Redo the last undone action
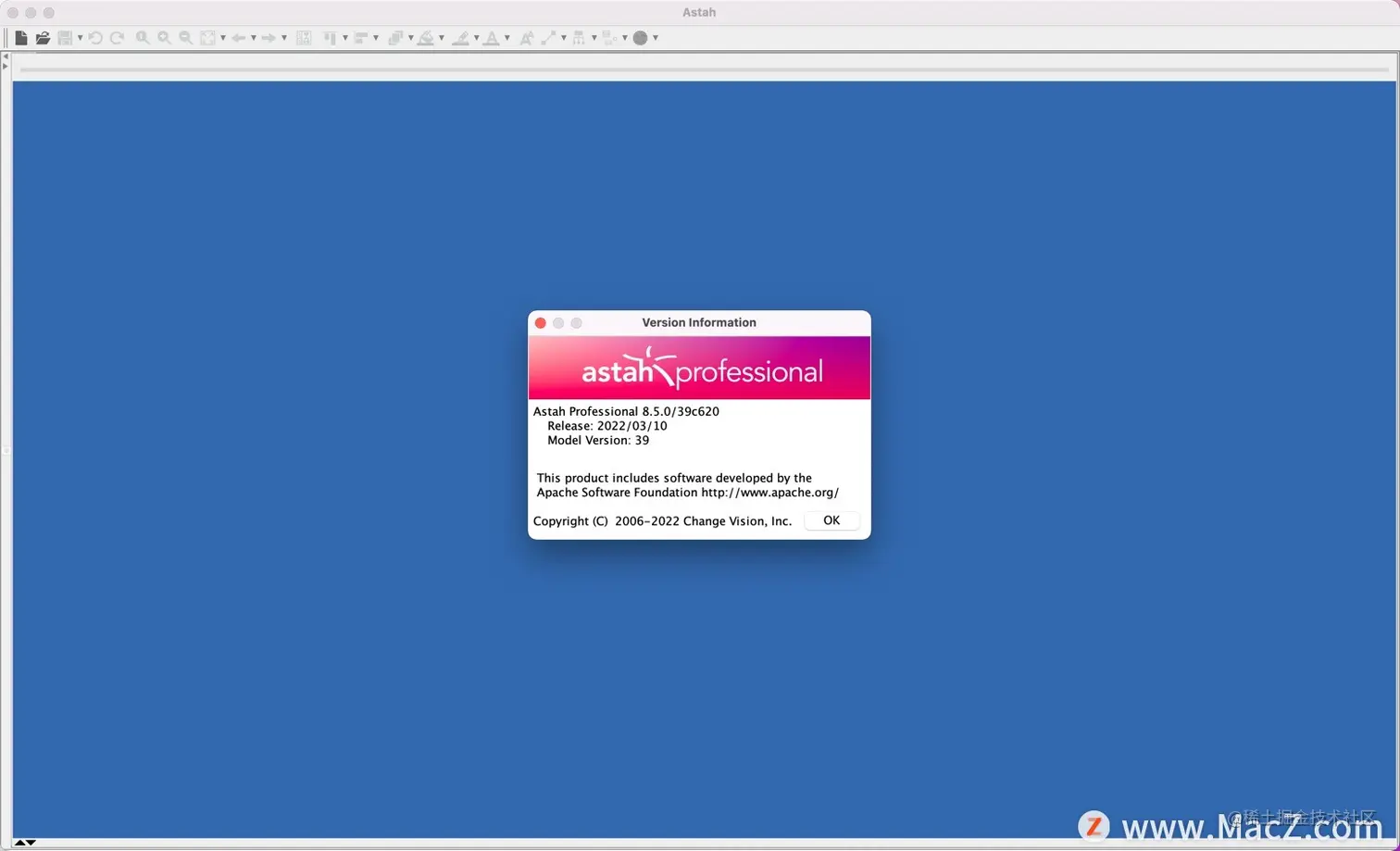The width and height of the screenshot is (1400, 851). [x=117, y=38]
